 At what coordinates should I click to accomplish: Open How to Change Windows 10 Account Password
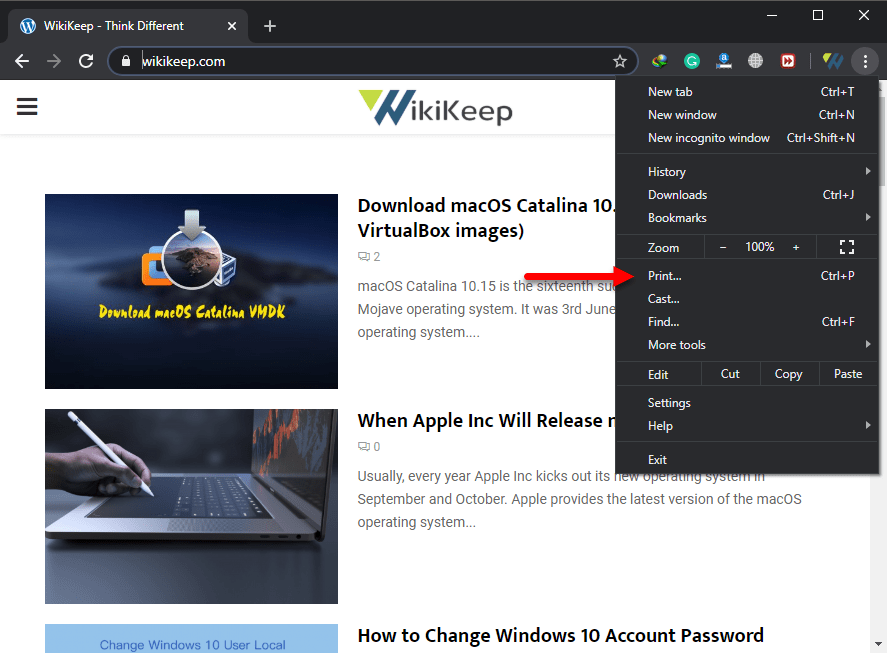561,635
